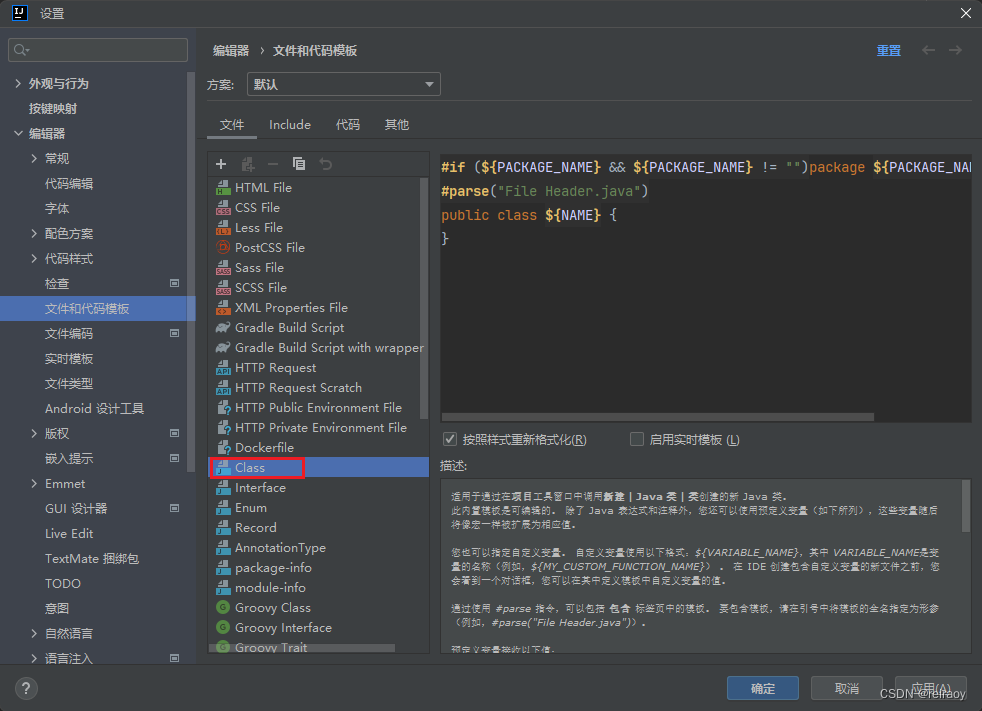
Task: Switch to the Include tab
Action: [289, 124]
